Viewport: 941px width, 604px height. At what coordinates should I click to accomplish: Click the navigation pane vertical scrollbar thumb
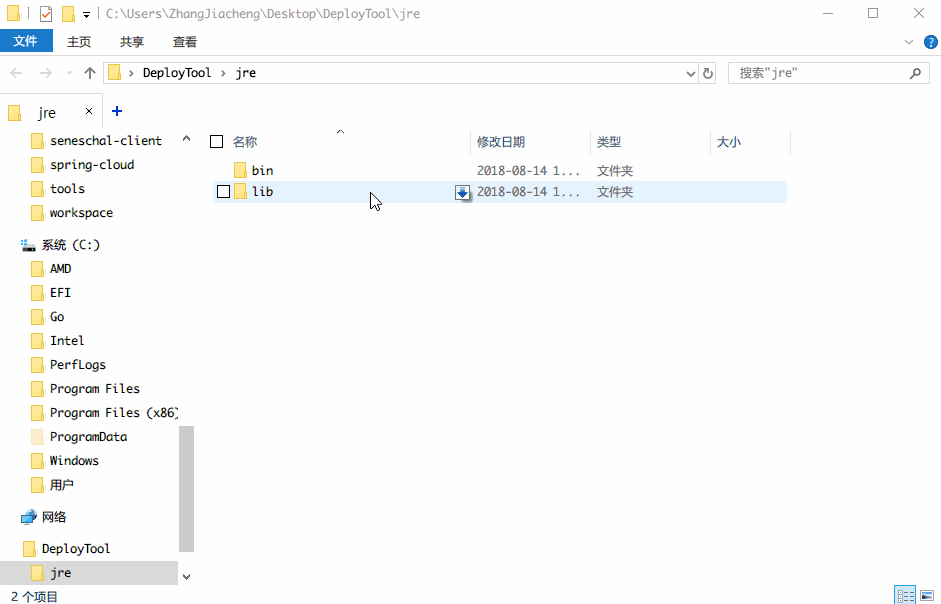[187, 489]
